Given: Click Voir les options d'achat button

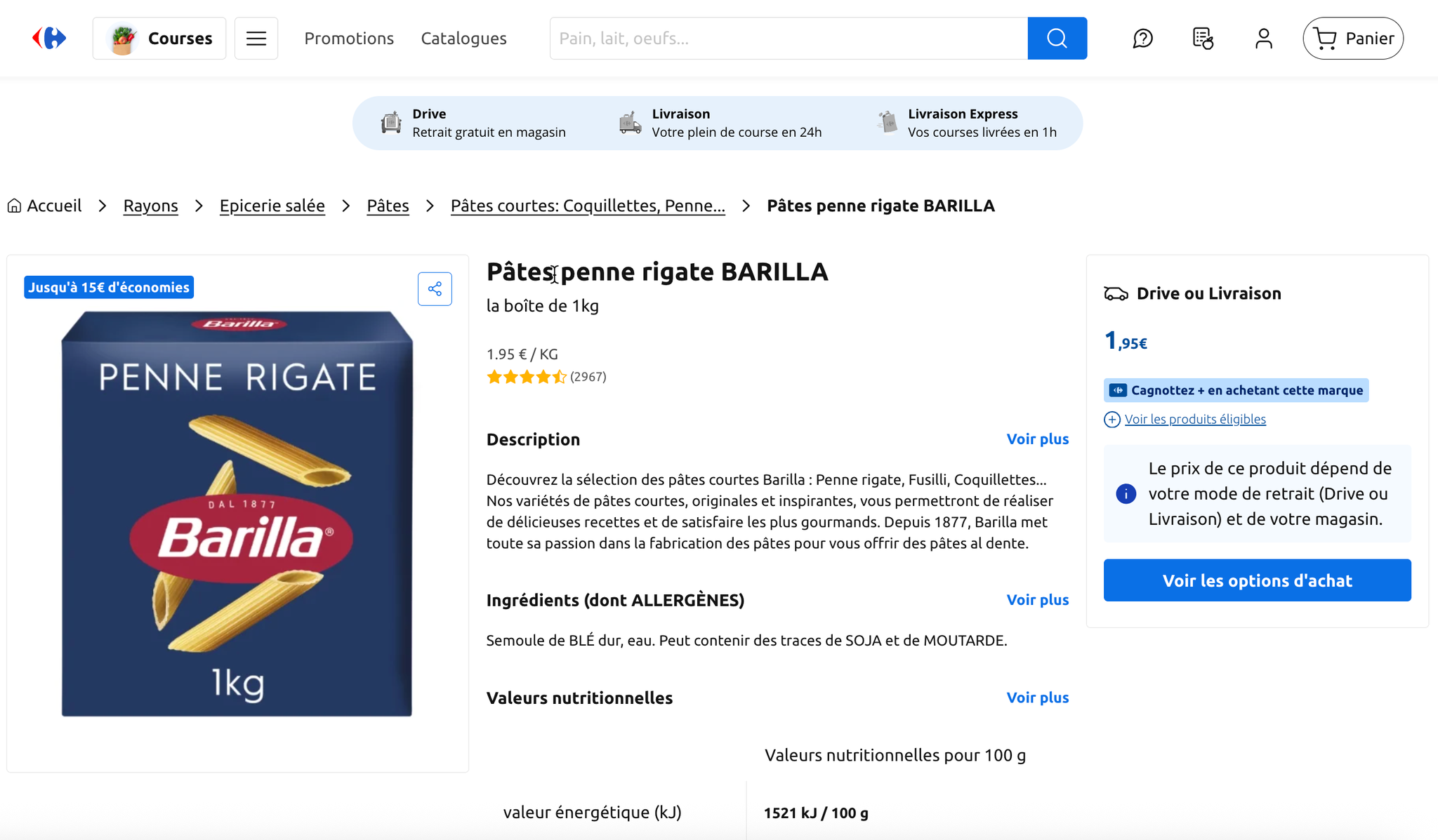Looking at the screenshot, I should pyautogui.click(x=1257, y=580).
